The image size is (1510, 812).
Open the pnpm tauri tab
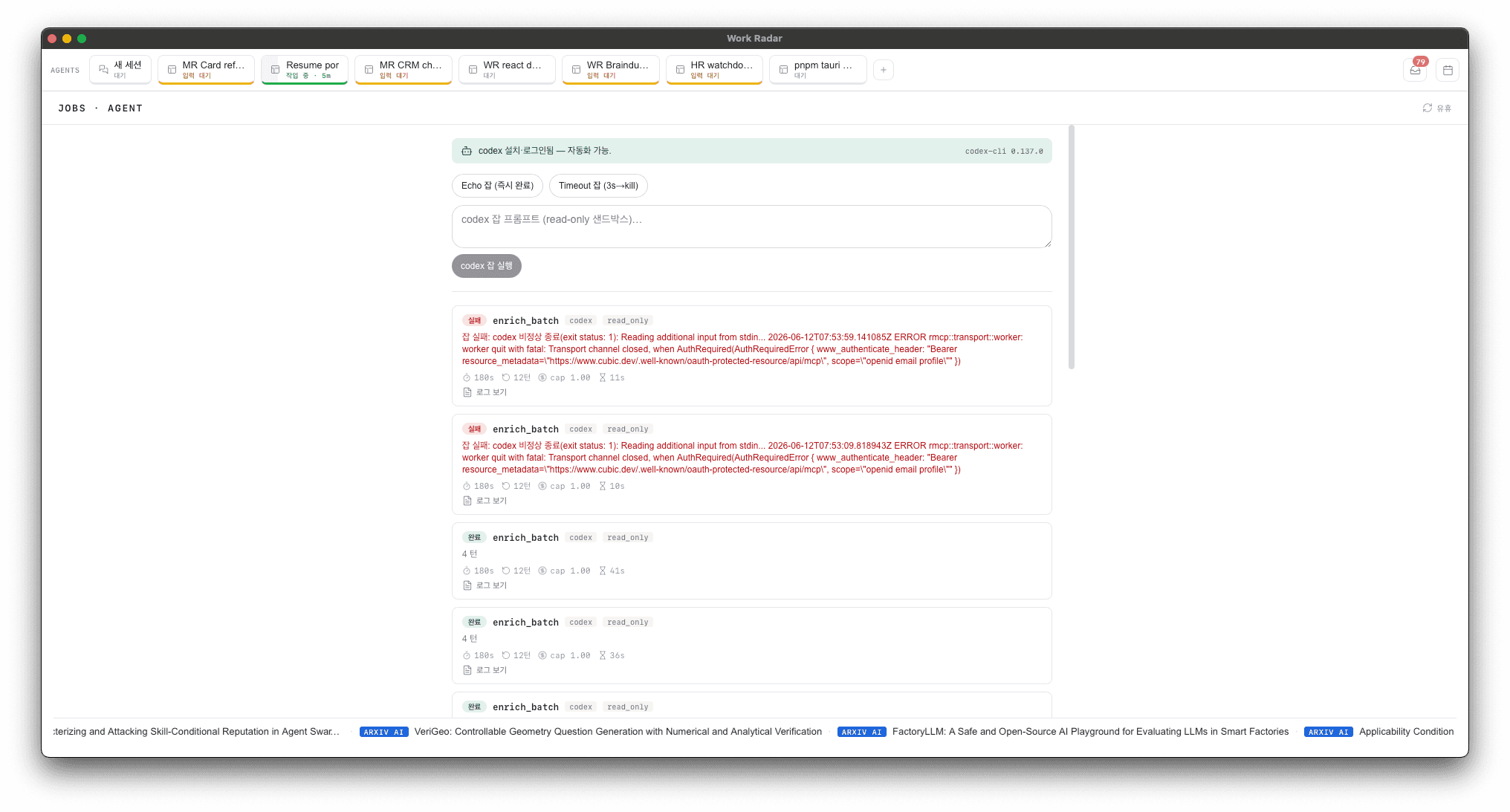click(817, 69)
